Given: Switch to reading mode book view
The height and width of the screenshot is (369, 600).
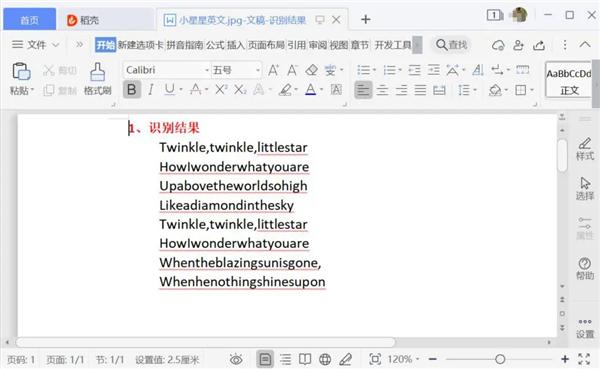Looking at the screenshot, I should coord(305,359).
